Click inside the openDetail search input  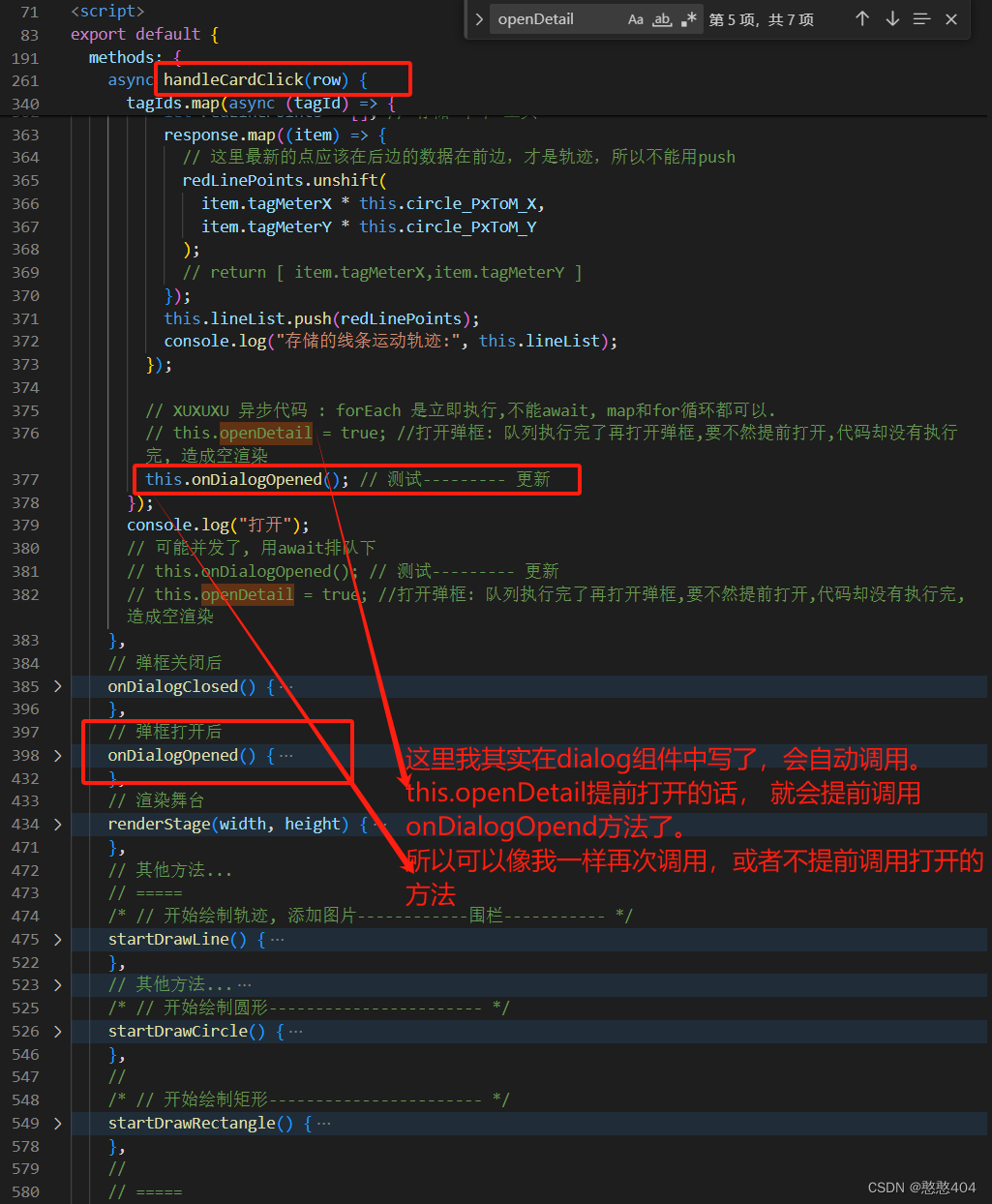click(x=552, y=18)
